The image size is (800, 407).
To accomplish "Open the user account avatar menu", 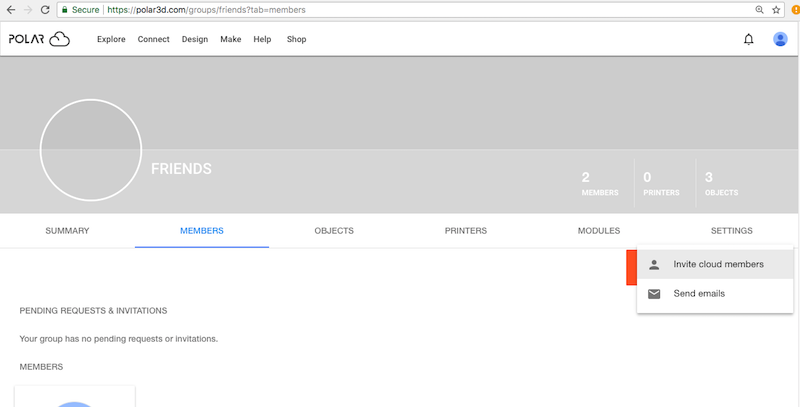I will coord(780,39).
